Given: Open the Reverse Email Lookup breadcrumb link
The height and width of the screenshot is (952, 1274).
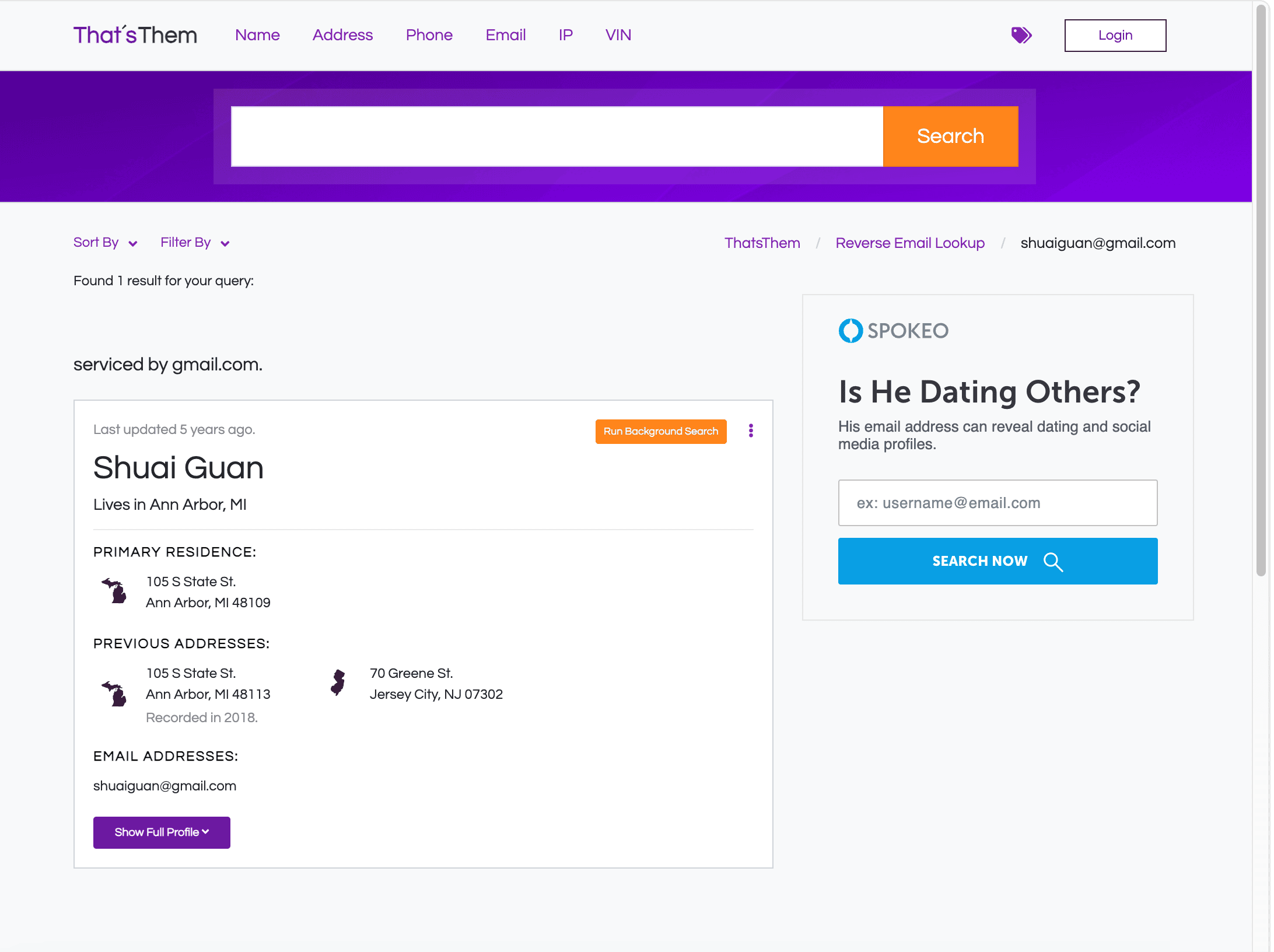Looking at the screenshot, I should (x=909, y=243).
